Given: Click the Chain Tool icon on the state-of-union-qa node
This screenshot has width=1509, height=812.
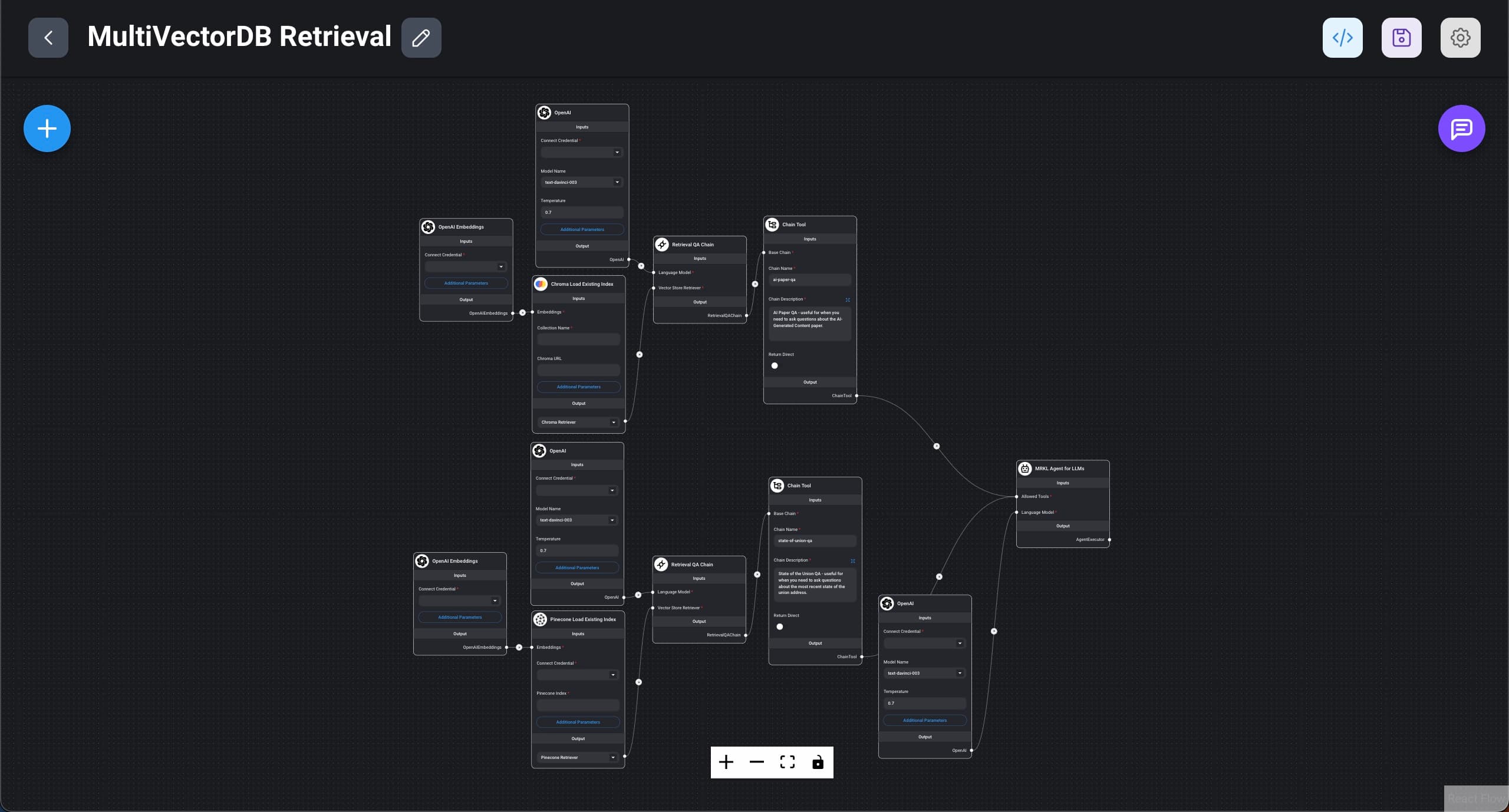Looking at the screenshot, I should pos(777,486).
